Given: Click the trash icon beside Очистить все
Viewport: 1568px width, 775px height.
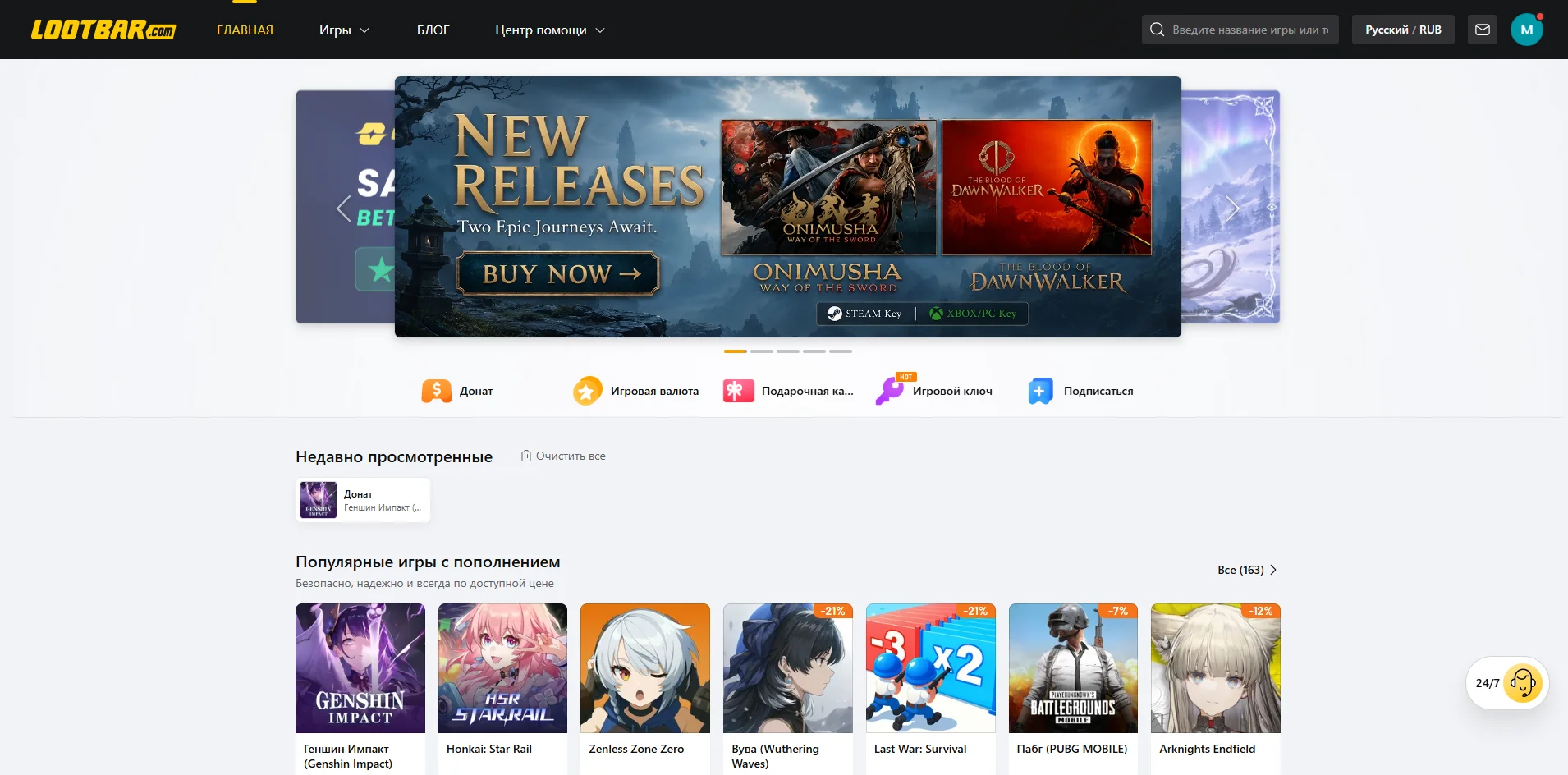Looking at the screenshot, I should coord(526,456).
